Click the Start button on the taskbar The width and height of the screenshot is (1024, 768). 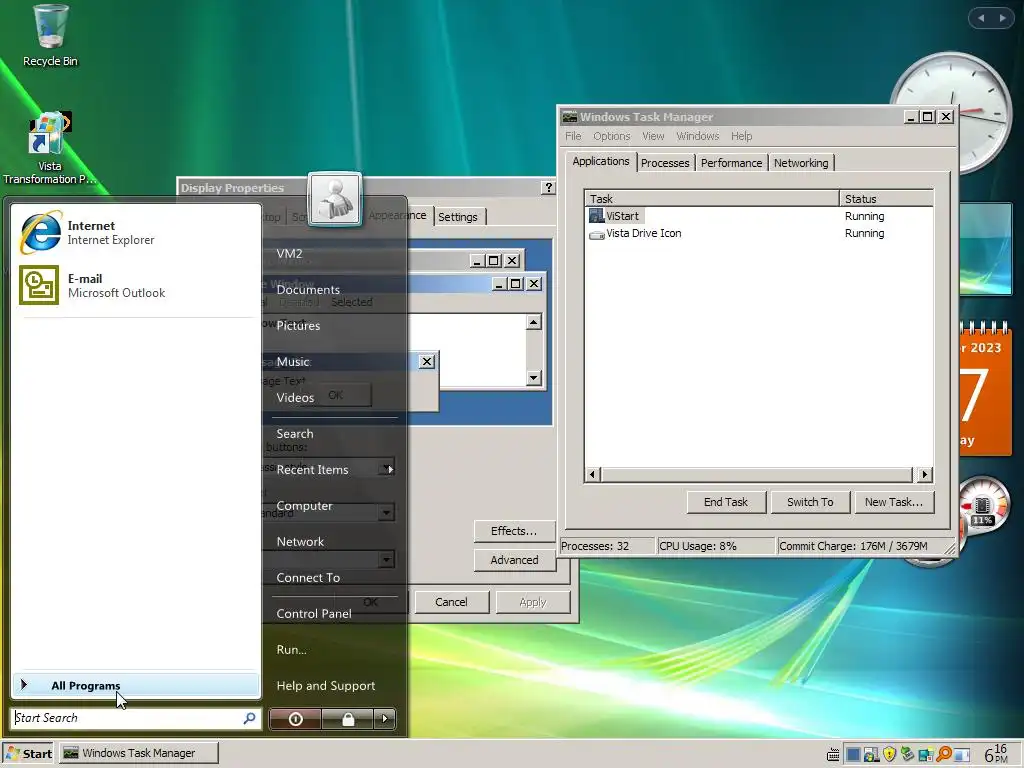point(29,754)
